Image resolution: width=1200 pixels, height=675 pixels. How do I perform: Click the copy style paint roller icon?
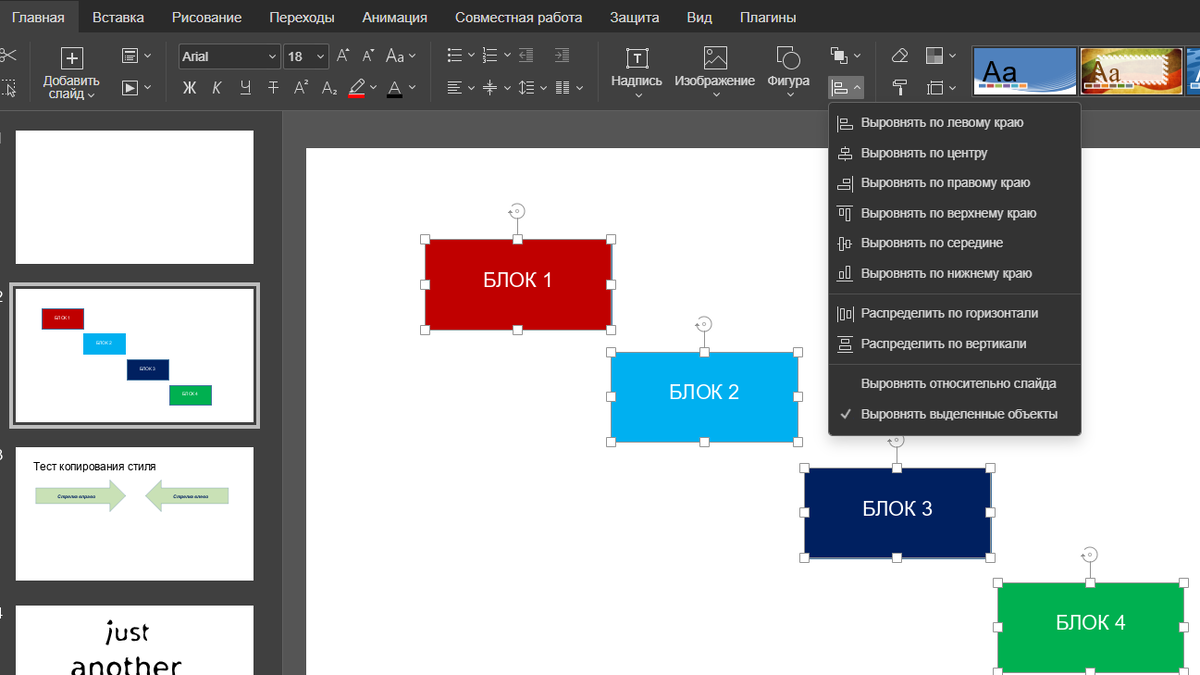[x=899, y=88]
